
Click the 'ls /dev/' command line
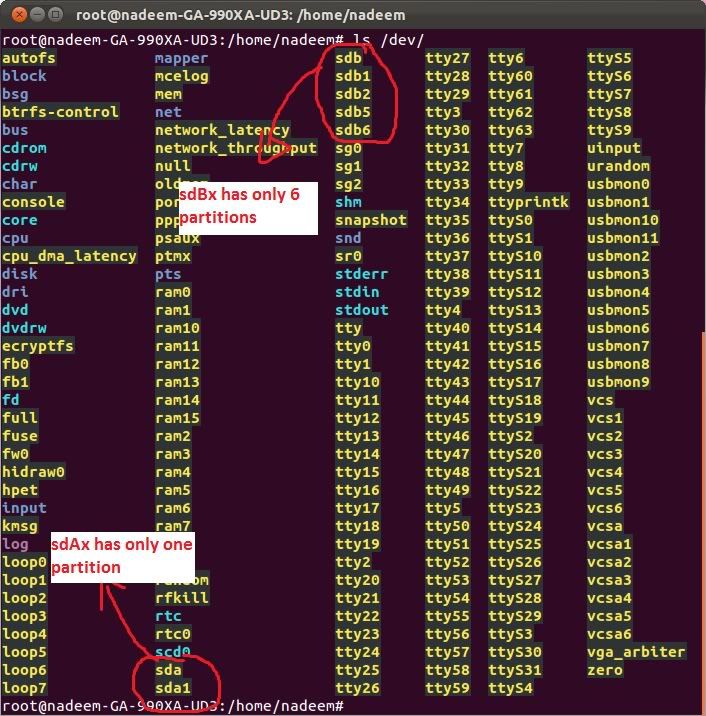[213, 40]
